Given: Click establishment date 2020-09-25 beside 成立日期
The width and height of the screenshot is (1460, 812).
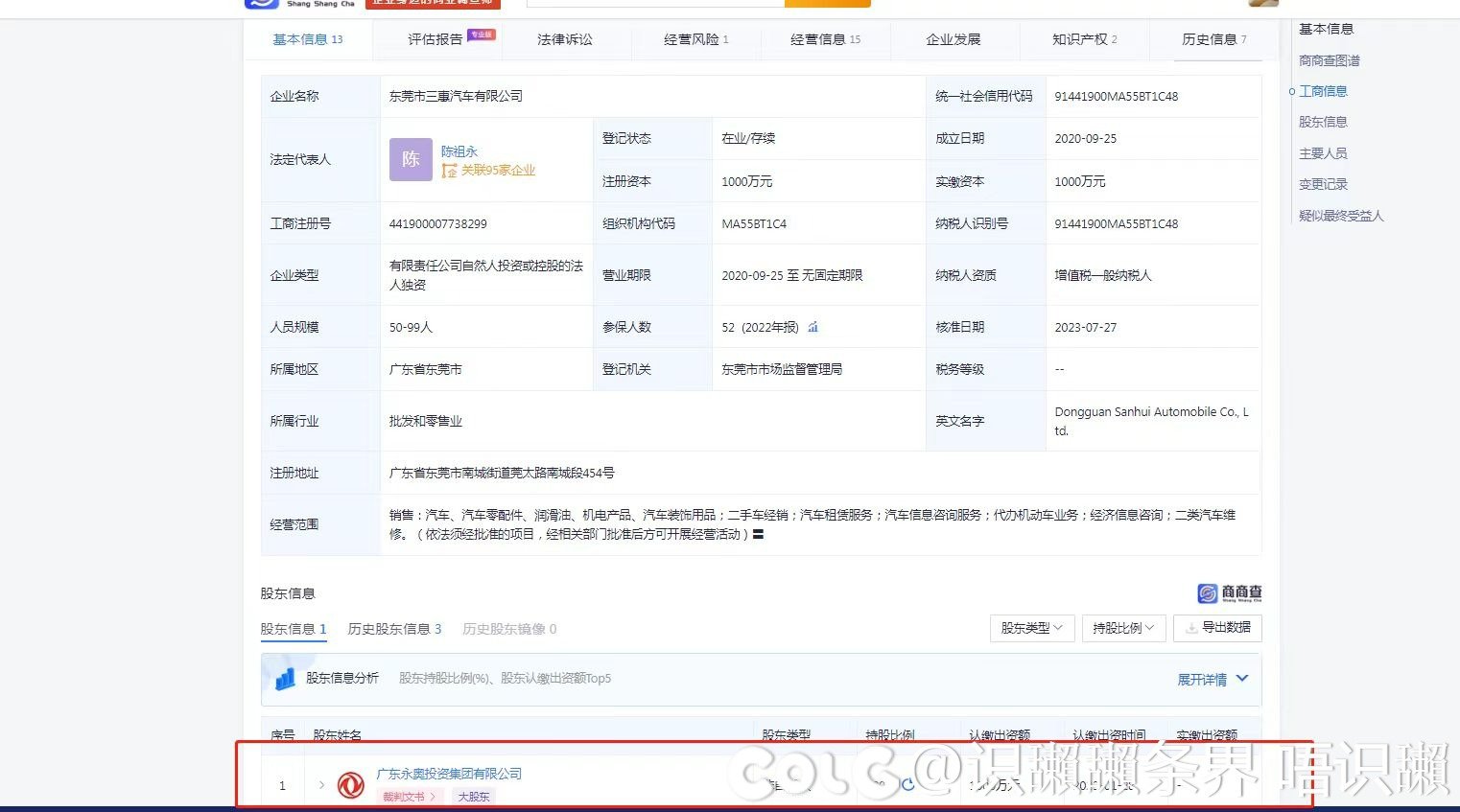Looking at the screenshot, I should (1086, 138).
